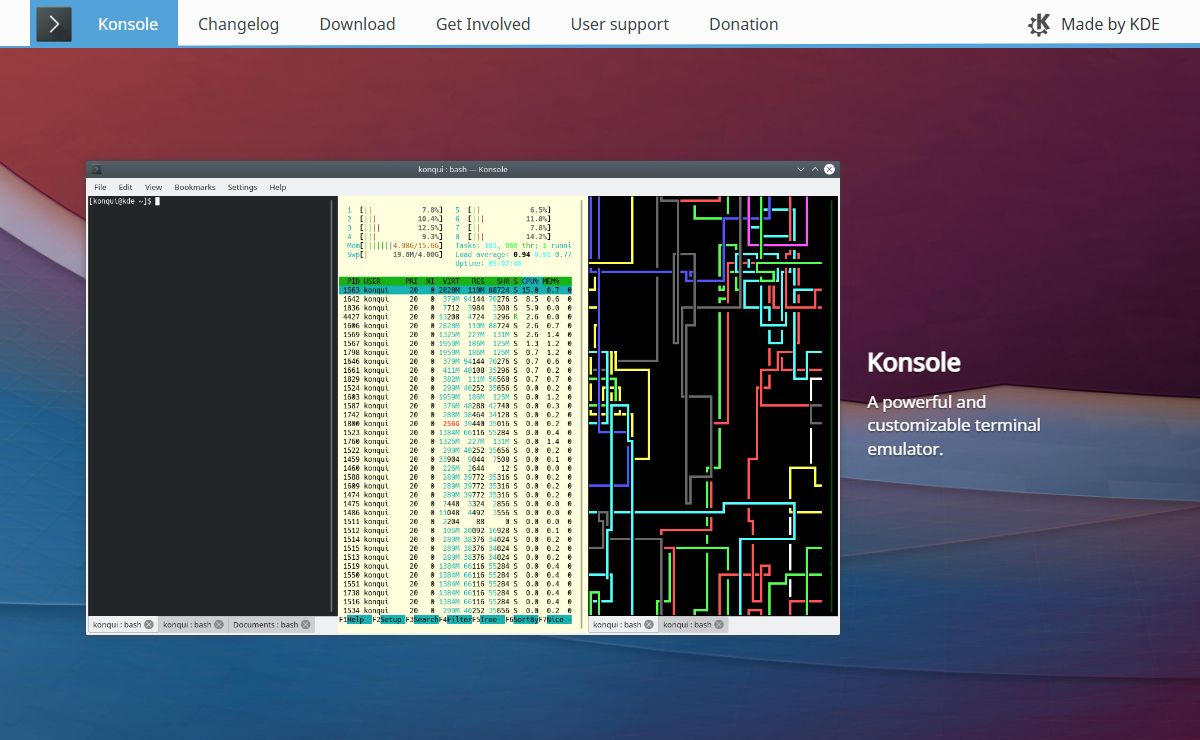Click the KDE gear logo icon
The height and width of the screenshot is (740, 1200).
pyautogui.click(x=1040, y=24)
